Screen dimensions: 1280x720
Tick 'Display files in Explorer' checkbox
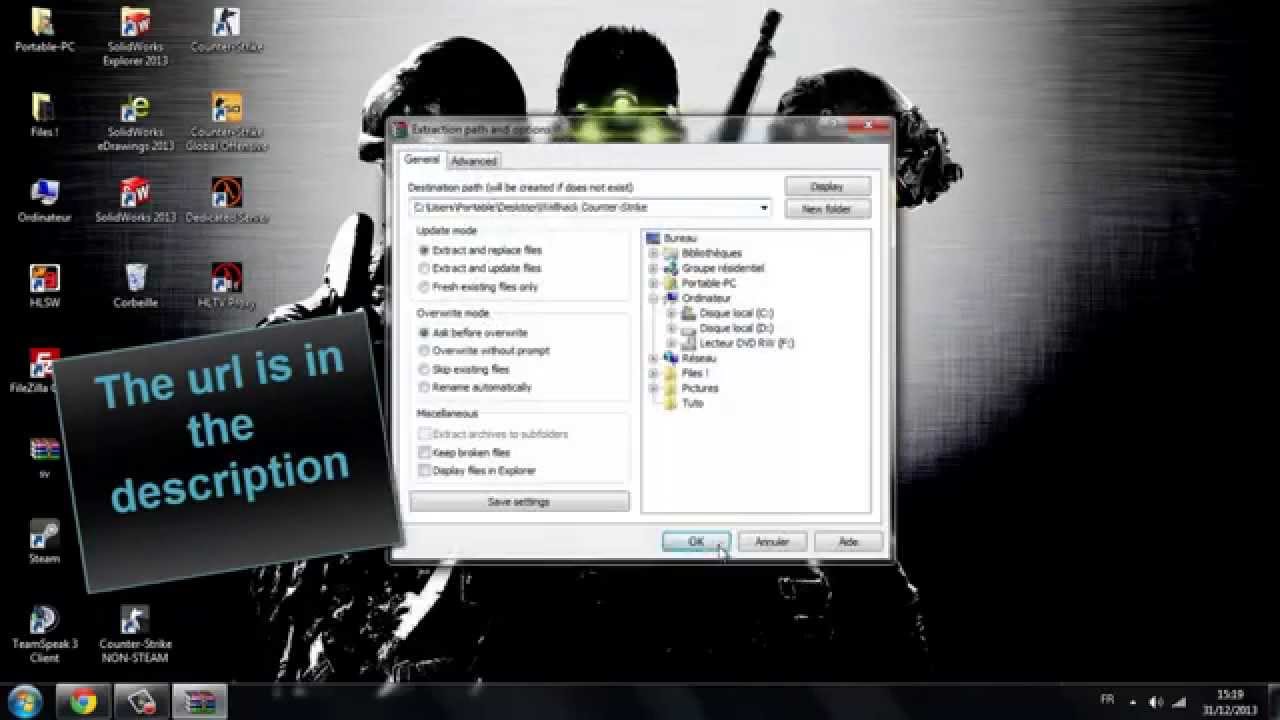pyautogui.click(x=478, y=470)
